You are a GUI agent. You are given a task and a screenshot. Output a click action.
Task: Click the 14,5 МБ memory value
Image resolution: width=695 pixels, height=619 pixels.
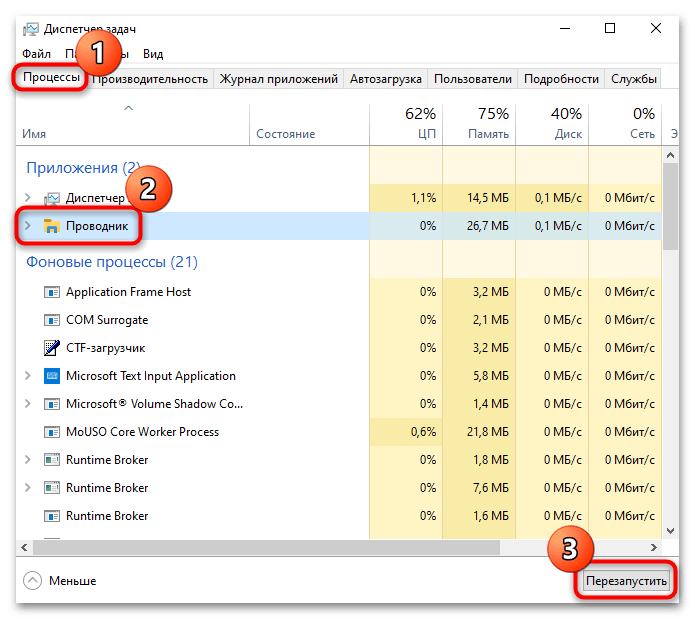click(488, 198)
